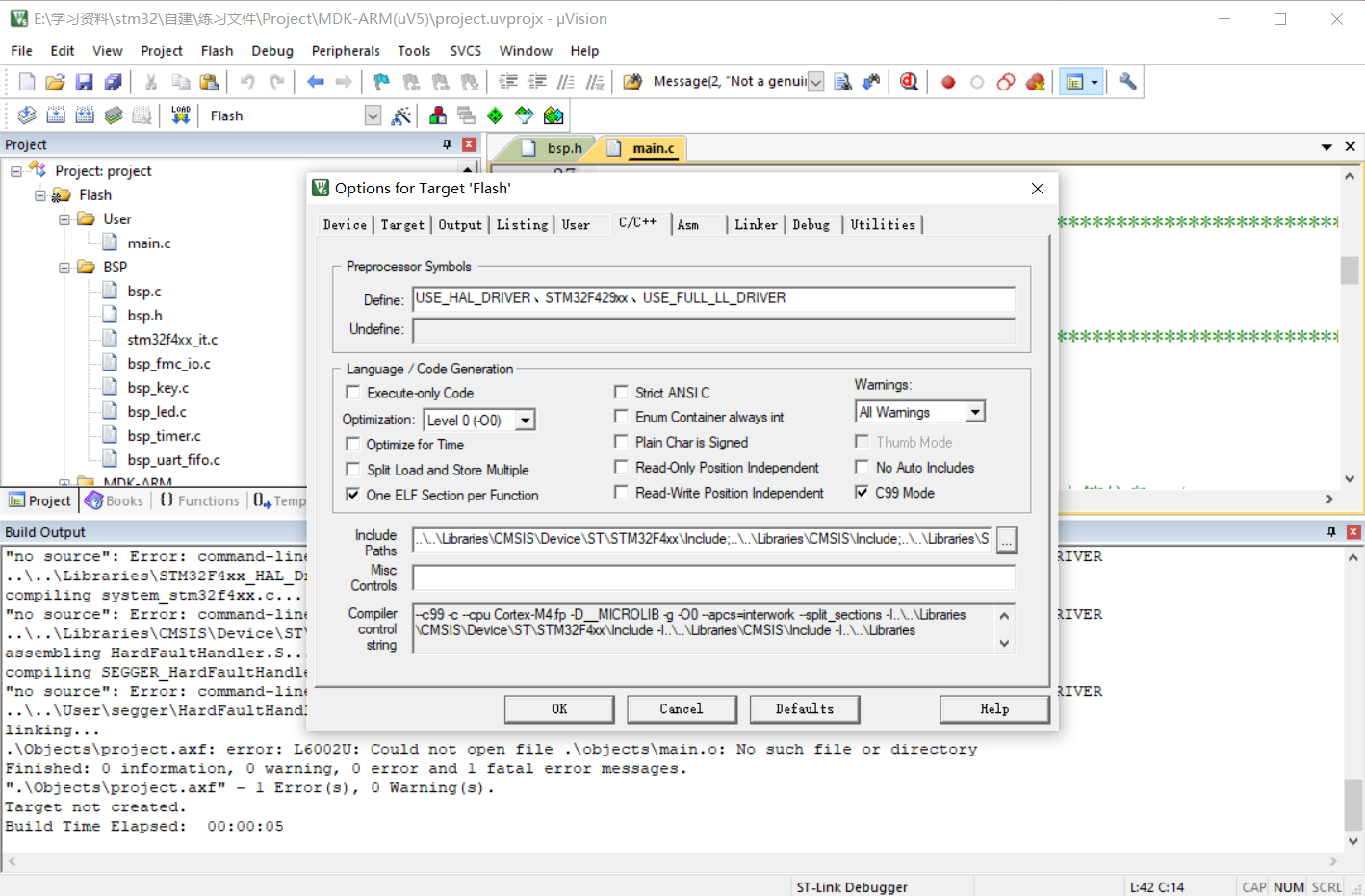Click OK in Options dialog
This screenshot has width=1365, height=896.
point(559,709)
